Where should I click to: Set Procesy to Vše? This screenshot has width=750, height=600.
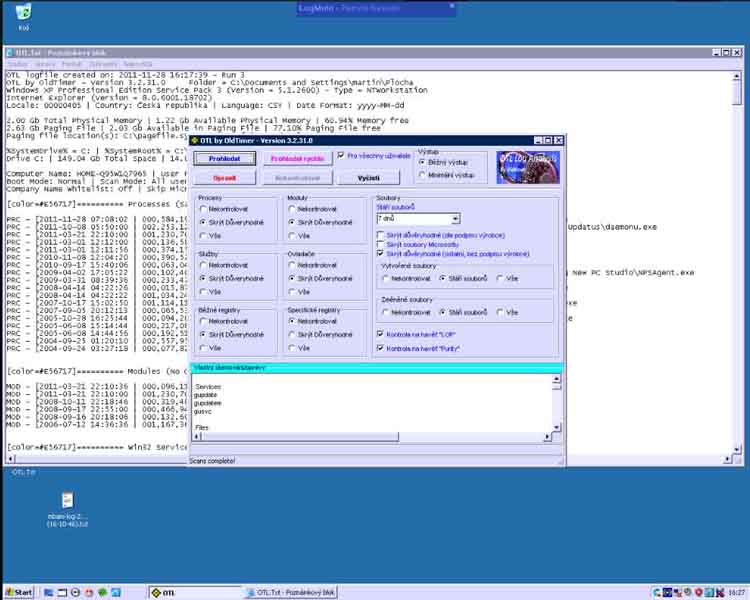[x=203, y=236]
